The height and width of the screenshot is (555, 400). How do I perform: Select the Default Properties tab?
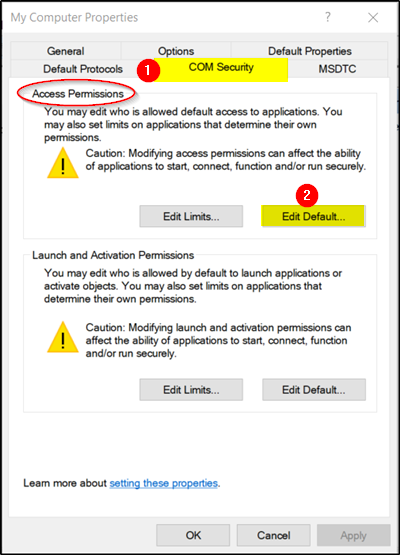310,51
